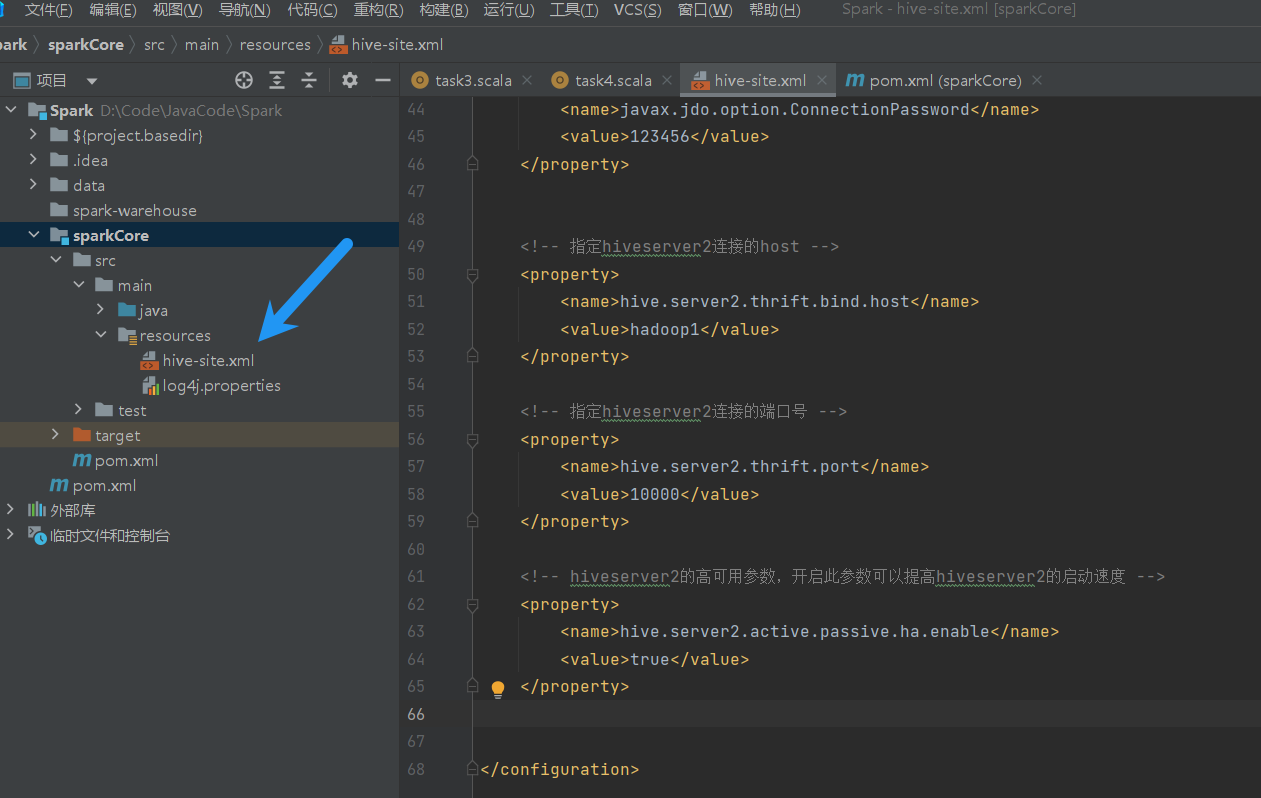Click the Collapse All icon in project panel

[310, 80]
